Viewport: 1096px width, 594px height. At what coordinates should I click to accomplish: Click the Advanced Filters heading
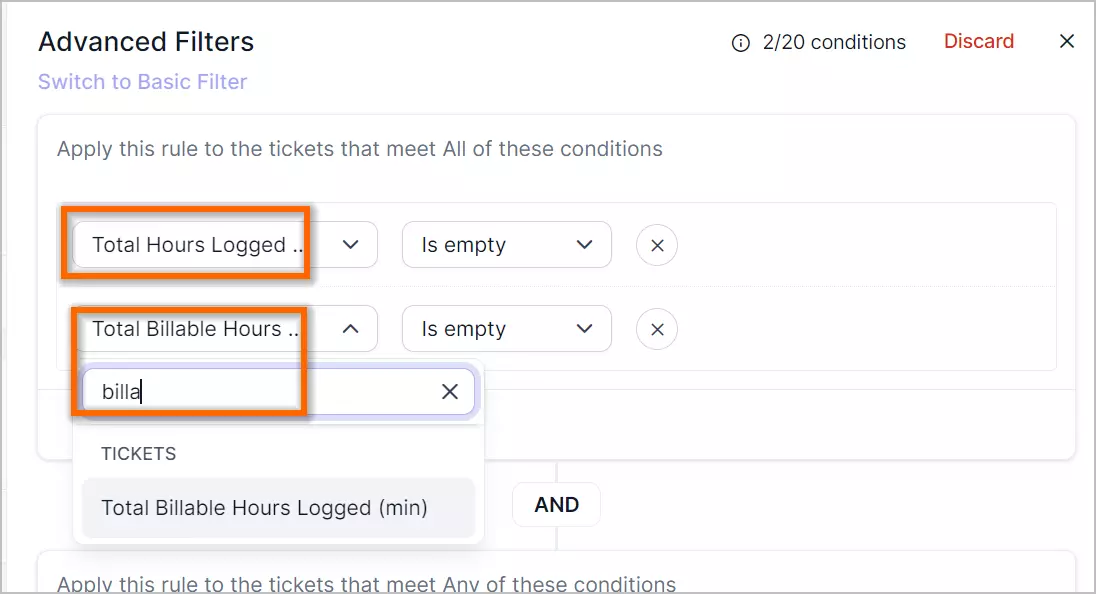146,42
